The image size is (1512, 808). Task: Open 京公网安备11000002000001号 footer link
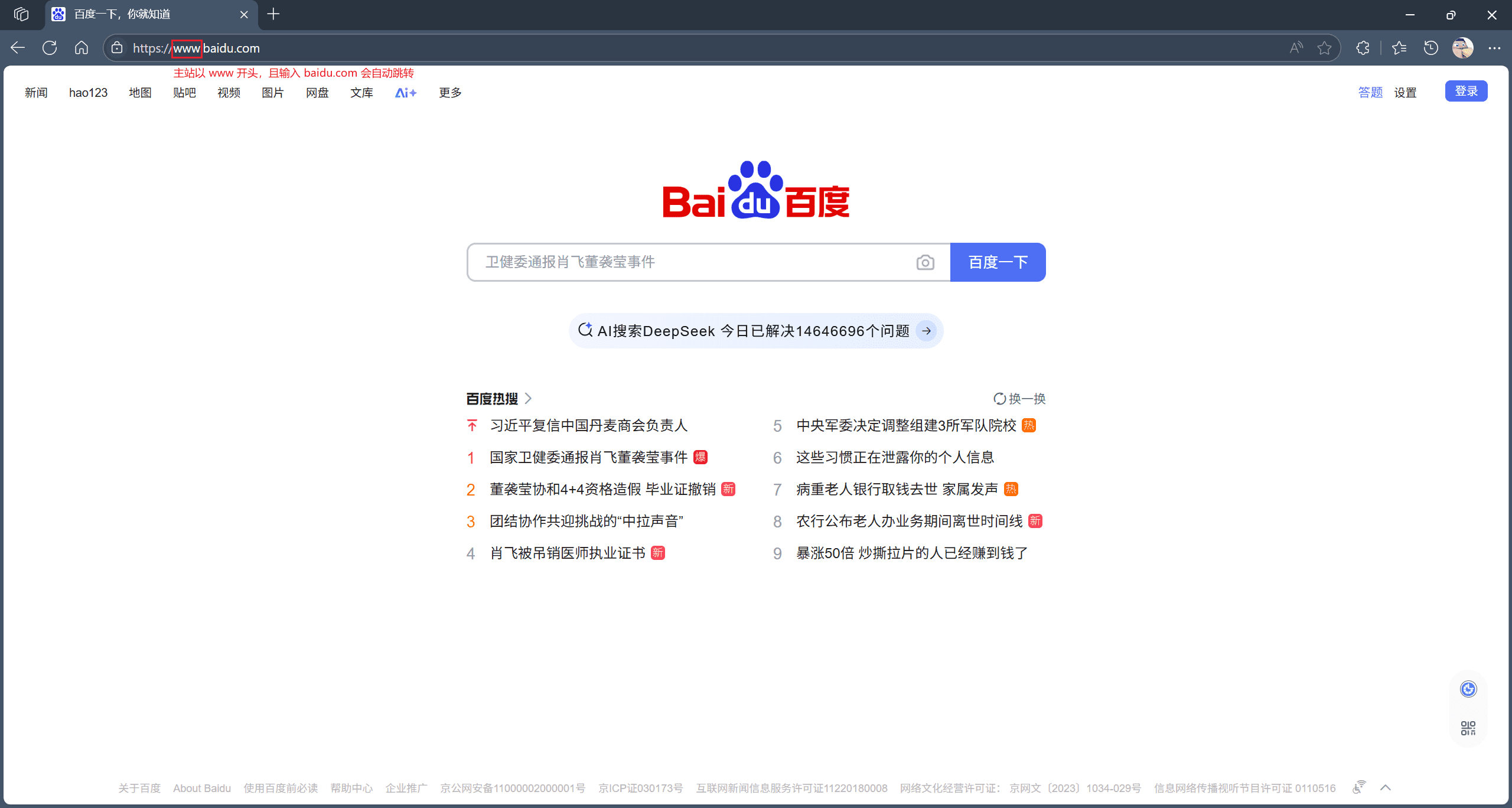pyautogui.click(x=513, y=788)
